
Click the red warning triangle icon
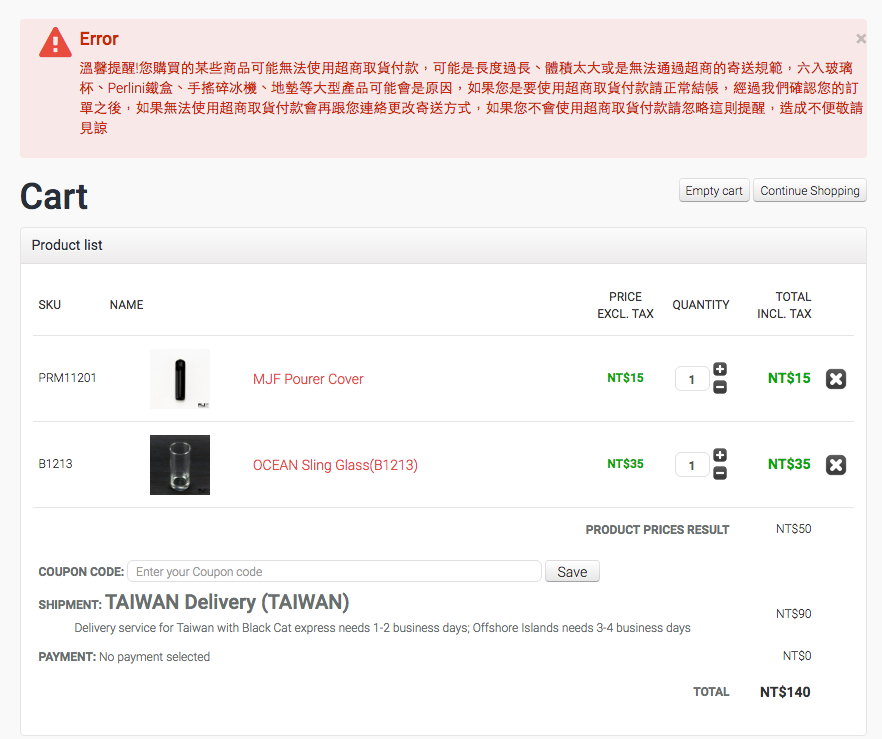[x=55, y=42]
